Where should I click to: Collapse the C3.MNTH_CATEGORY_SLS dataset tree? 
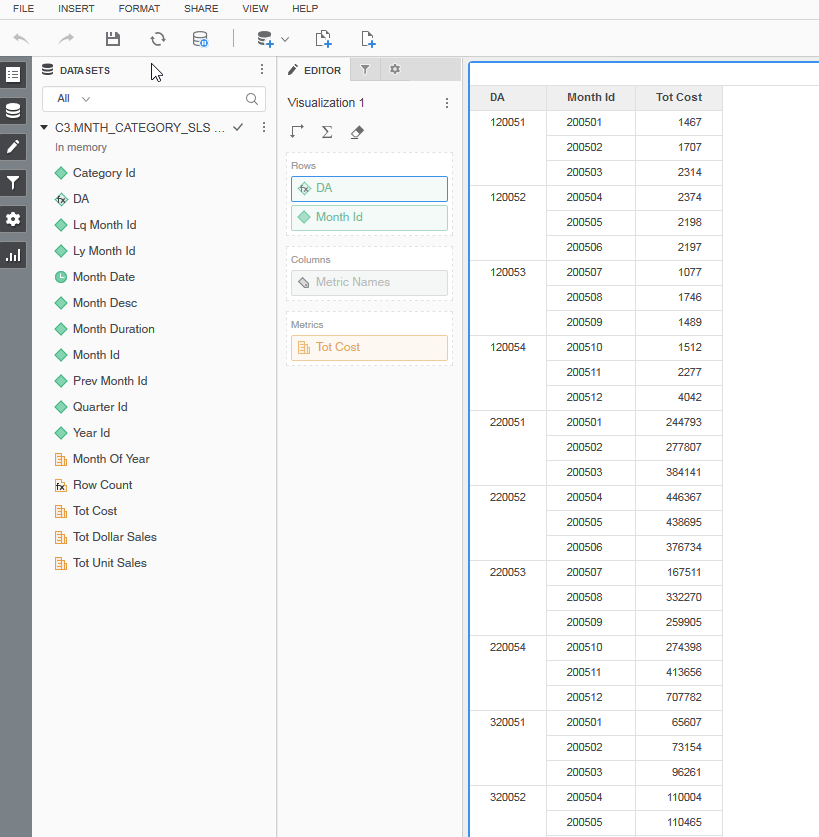[43, 128]
